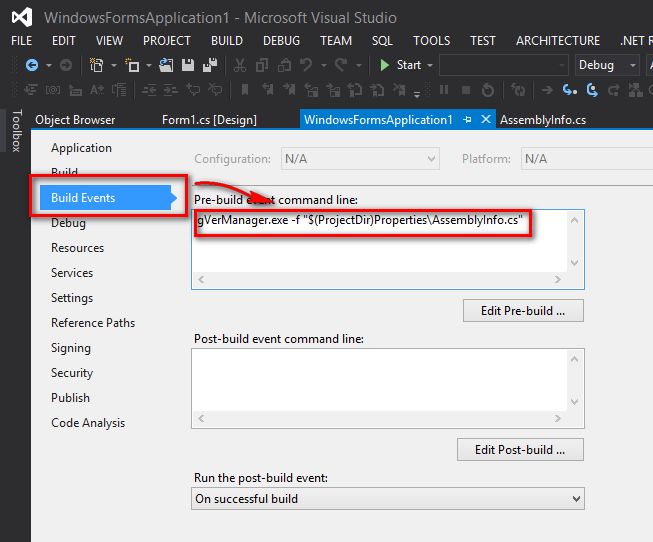The height and width of the screenshot is (542, 653).
Task: Switch to the Object Browser tab
Action: [x=75, y=120]
